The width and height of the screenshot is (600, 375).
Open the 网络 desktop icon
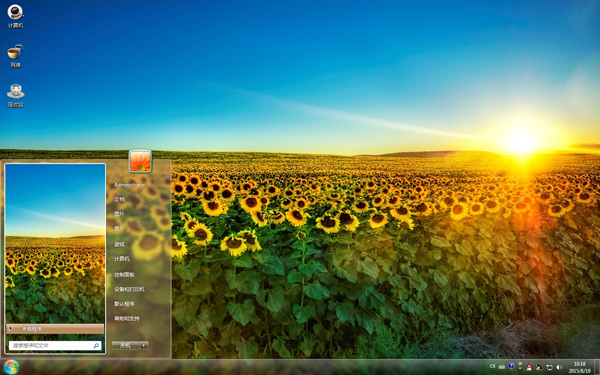point(15,56)
